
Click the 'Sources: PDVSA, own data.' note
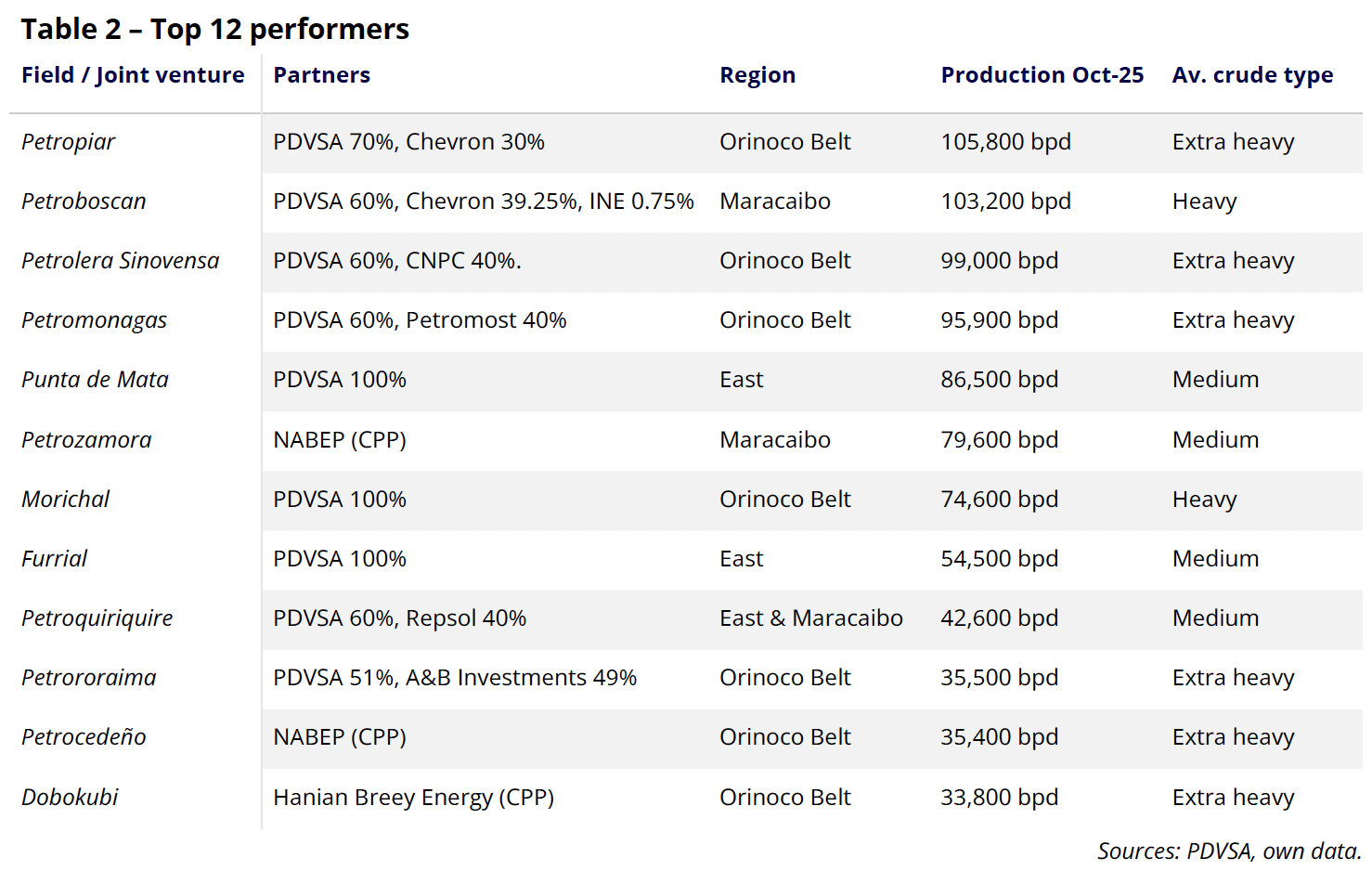tap(1228, 851)
